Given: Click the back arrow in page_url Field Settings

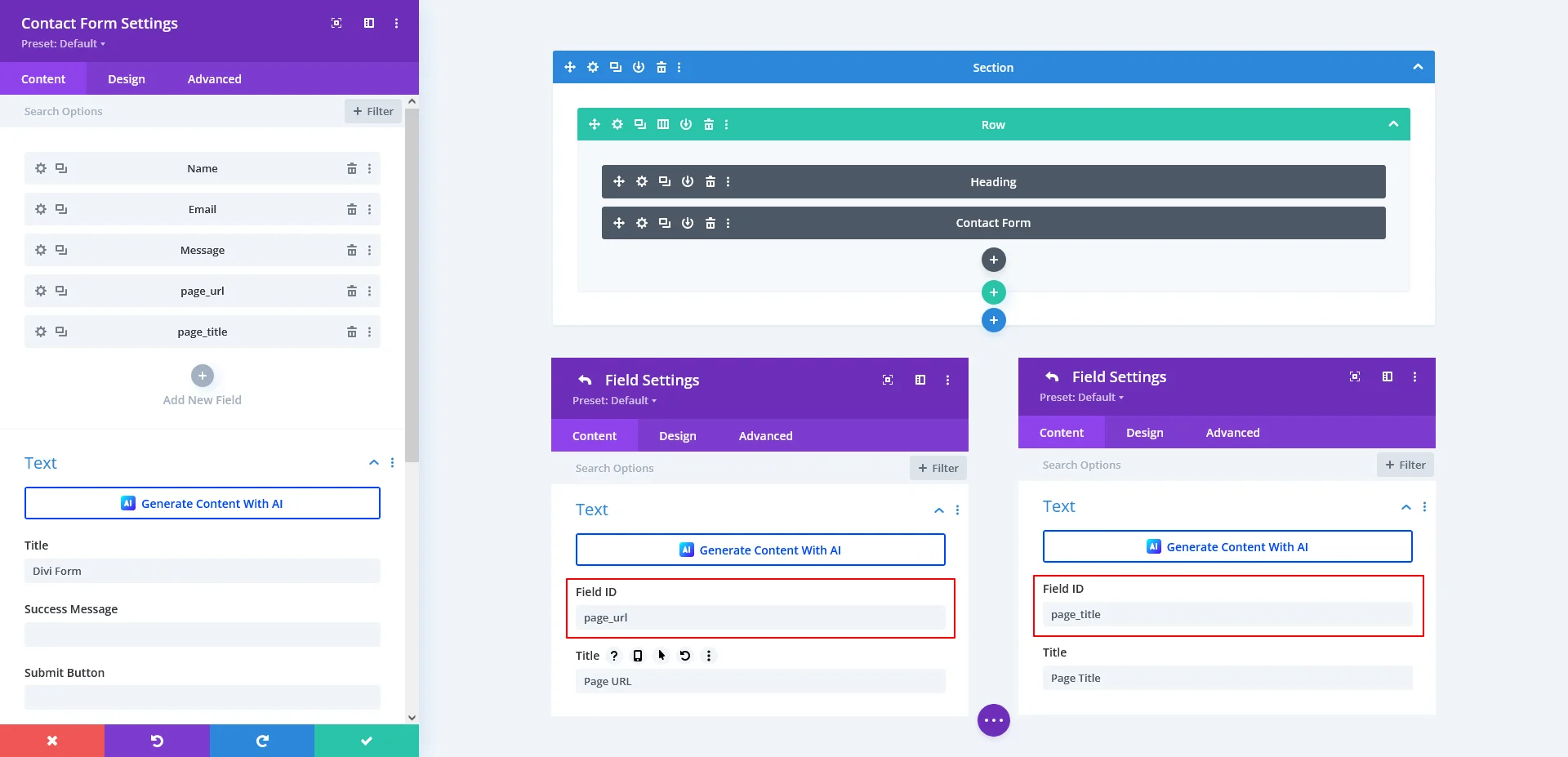Looking at the screenshot, I should (585, 380).
